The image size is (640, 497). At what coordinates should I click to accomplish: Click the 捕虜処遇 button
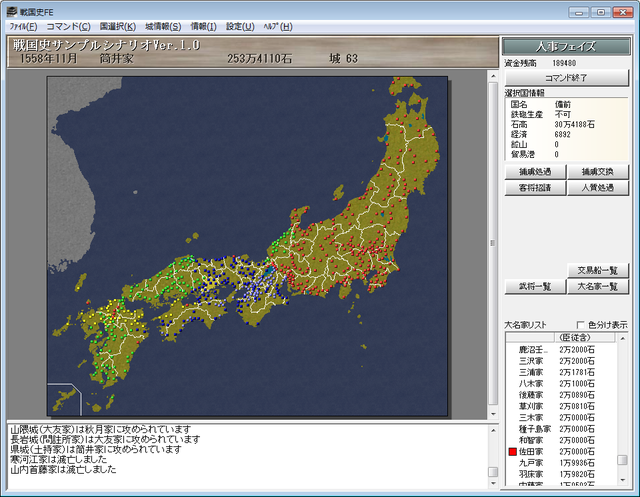pyautogui.click(x=535, y=172)
